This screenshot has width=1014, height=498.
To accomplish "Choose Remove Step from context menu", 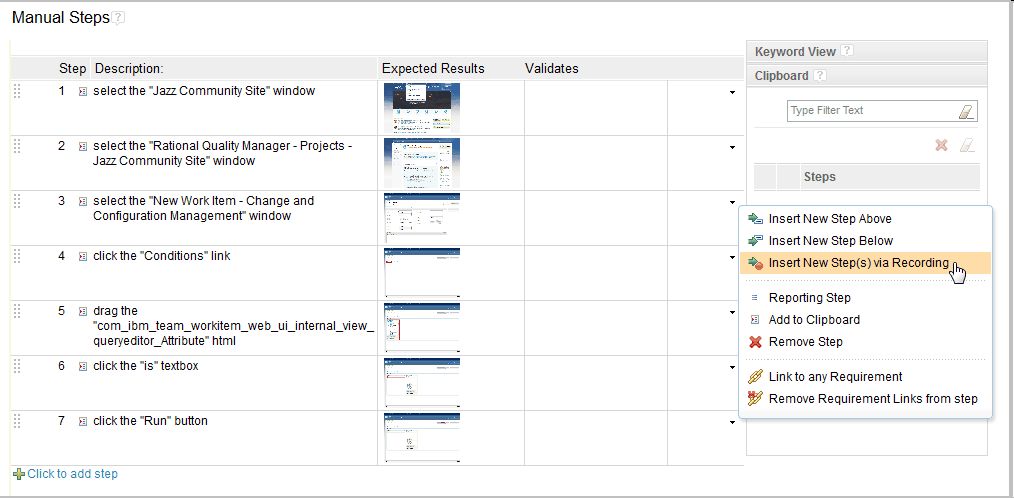I will click(865, 341).
